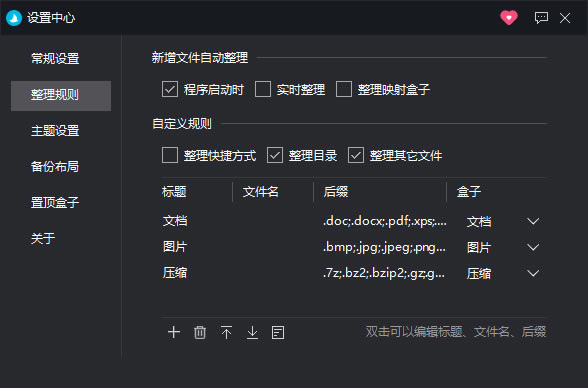The image size is (588, 388).
Task: Expand the 压缩 box dropdown
Action: [x=533, y=273]
